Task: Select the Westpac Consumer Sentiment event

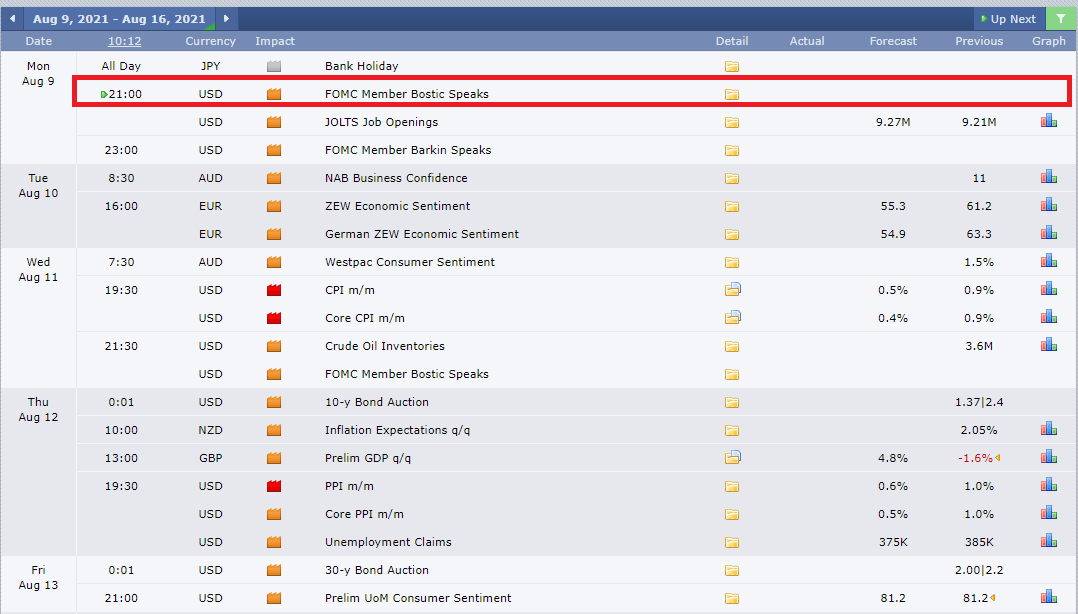Action: click(x=410, y=262)
